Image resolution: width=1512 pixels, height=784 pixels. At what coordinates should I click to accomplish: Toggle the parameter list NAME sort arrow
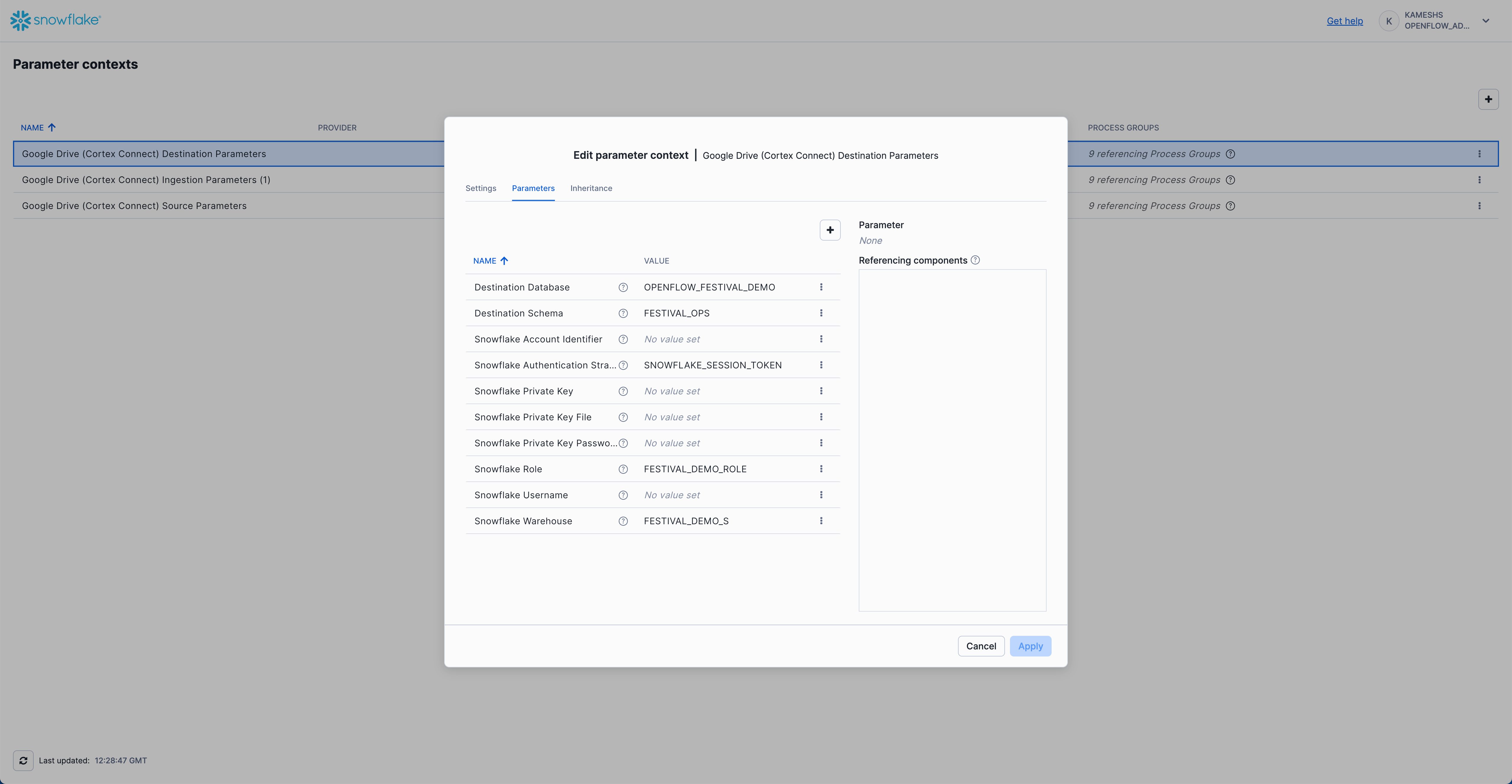pos(504,261)
